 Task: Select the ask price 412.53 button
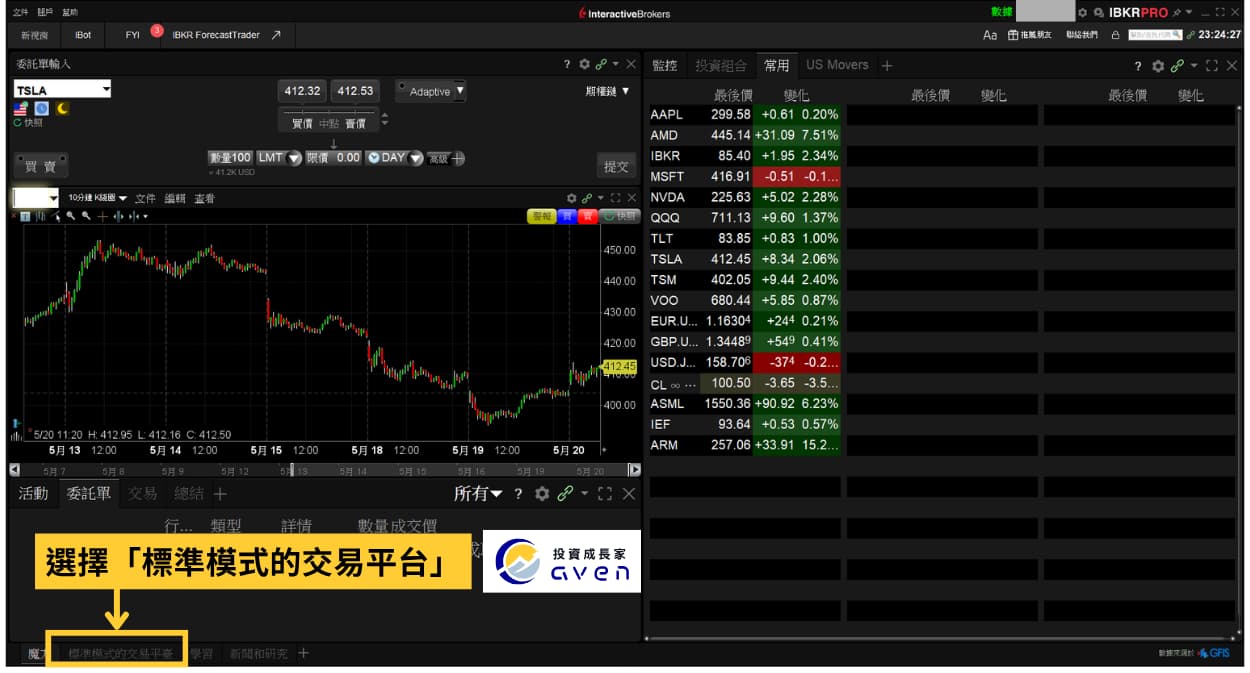(356, 91)
